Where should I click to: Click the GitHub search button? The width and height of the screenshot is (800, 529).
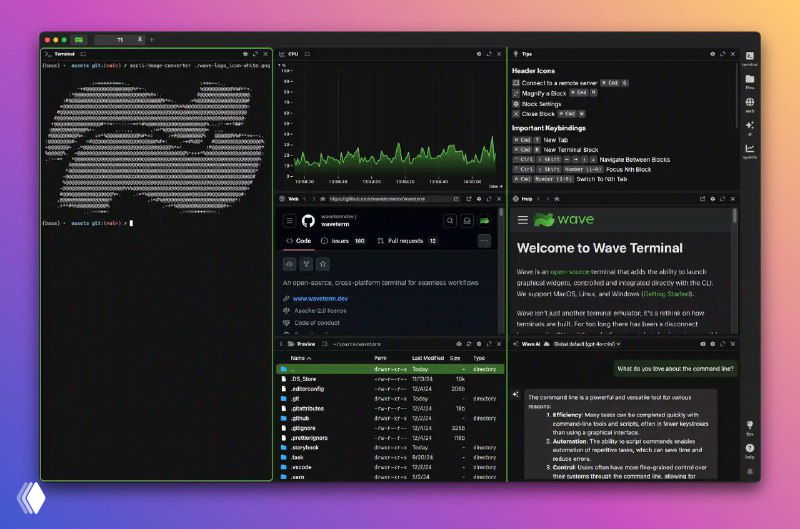450,221
